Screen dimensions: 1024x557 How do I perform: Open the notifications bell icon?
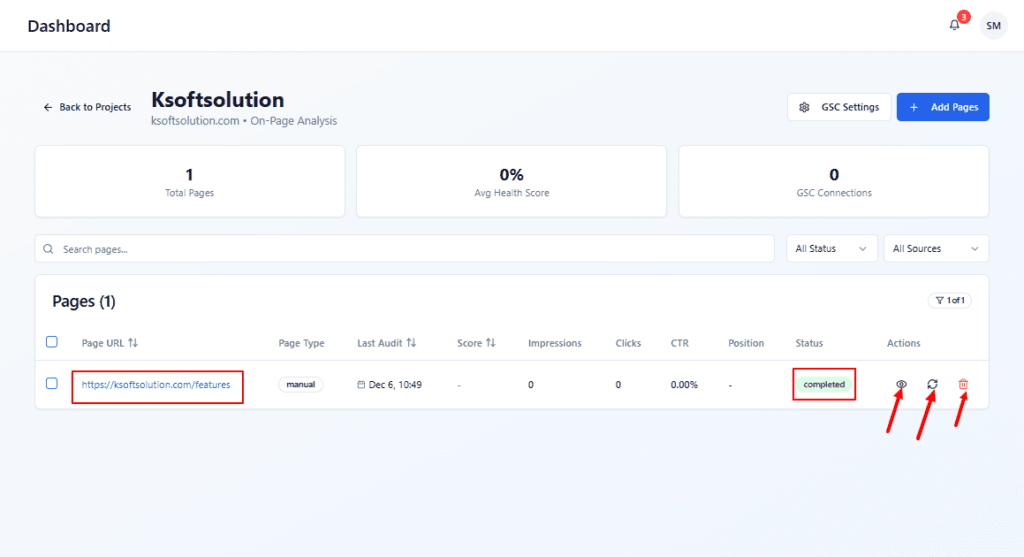pyautogui.click(x=954, y=25)
